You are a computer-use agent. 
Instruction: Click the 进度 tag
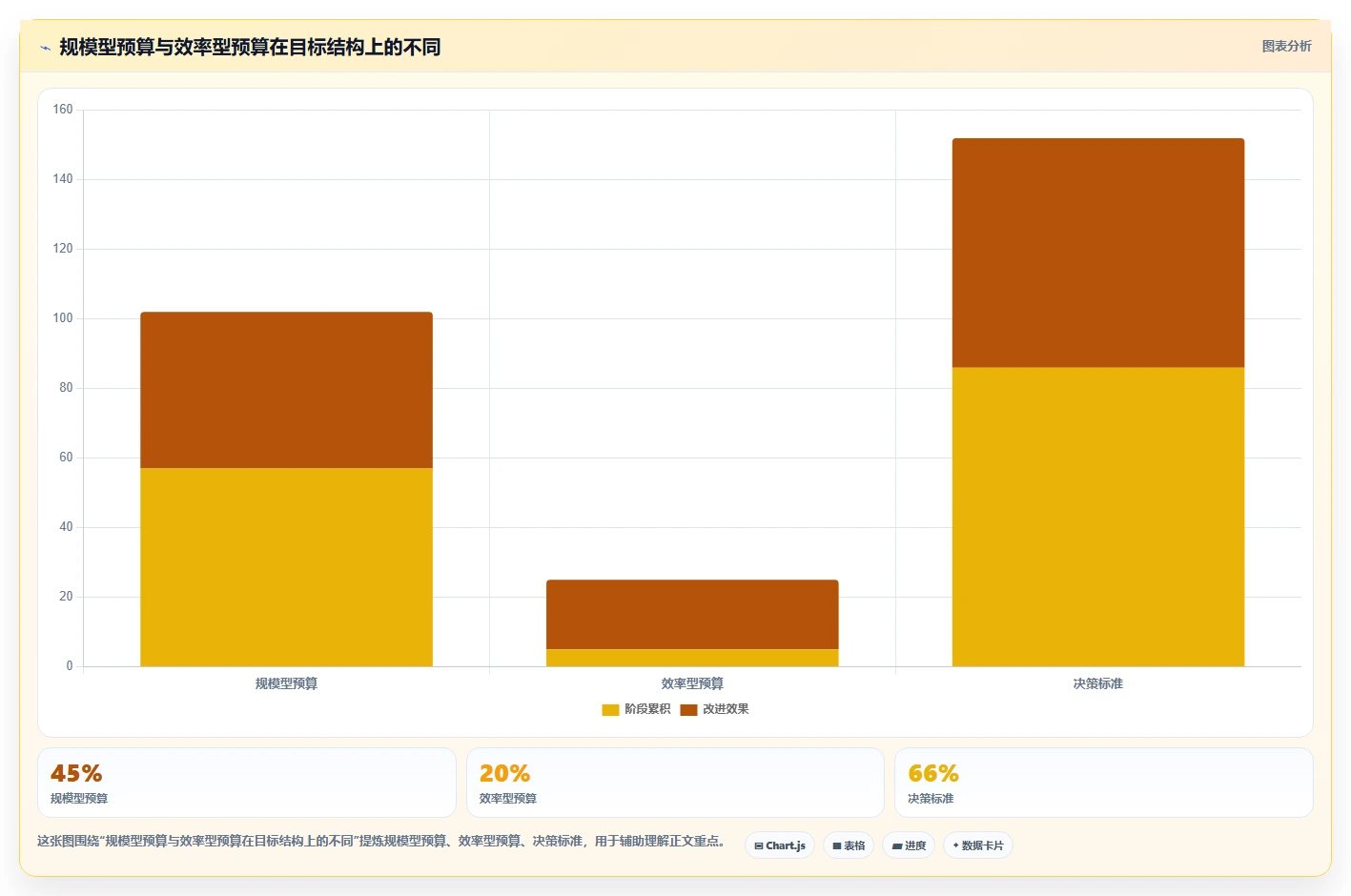point(909,845)
